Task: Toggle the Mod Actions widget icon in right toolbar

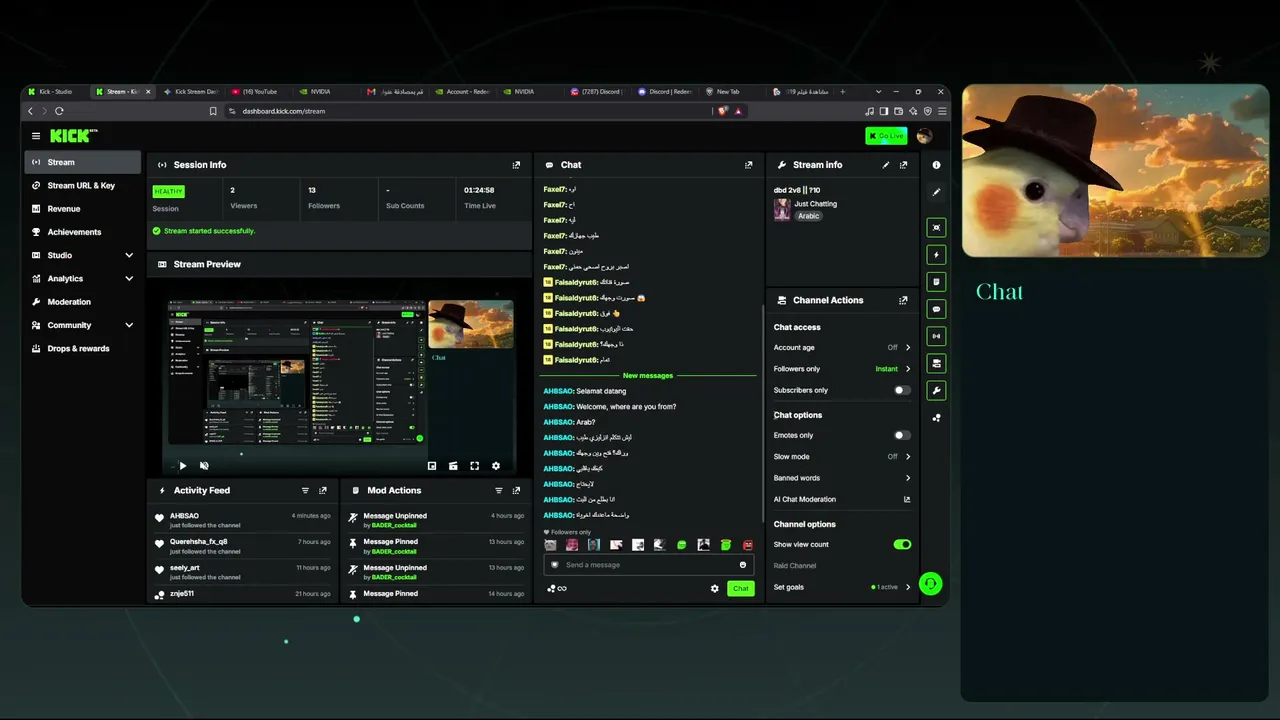Action: (x=936, y=282)
